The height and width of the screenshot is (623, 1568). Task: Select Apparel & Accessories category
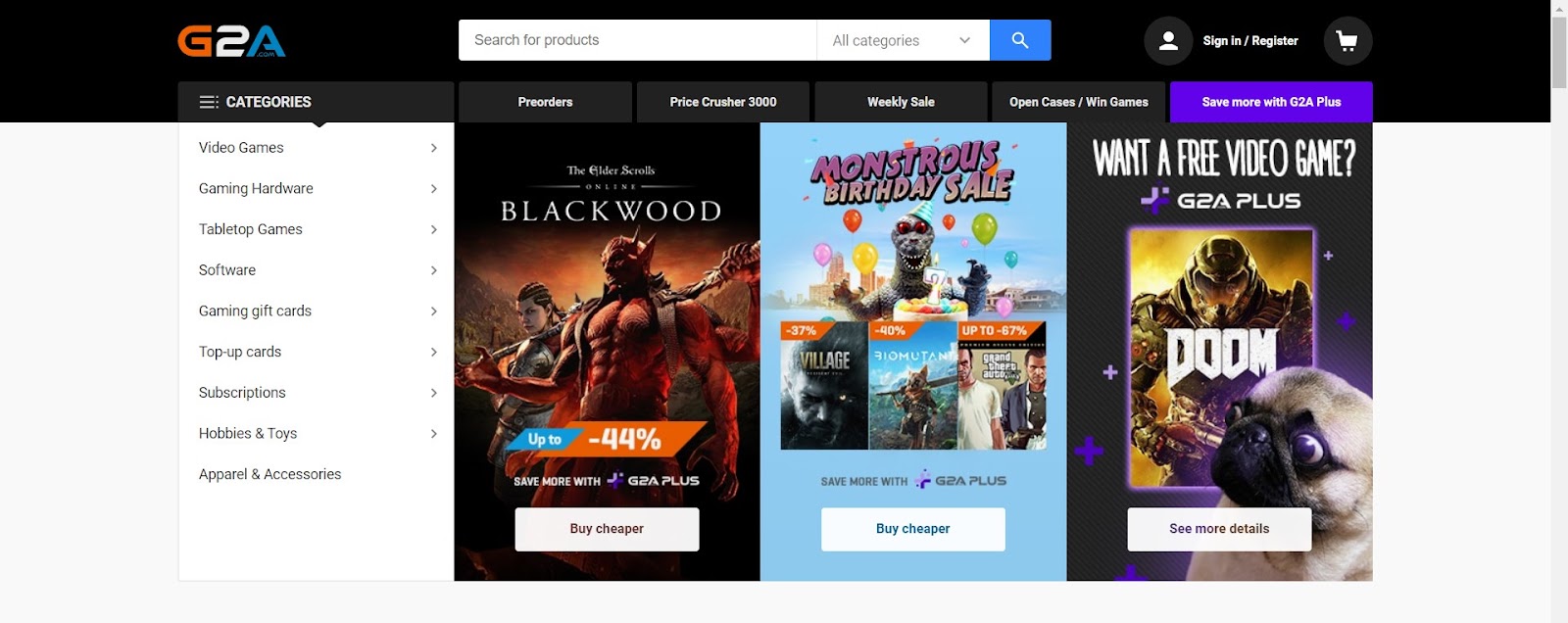pyautogui.click(x=270, y=474)
